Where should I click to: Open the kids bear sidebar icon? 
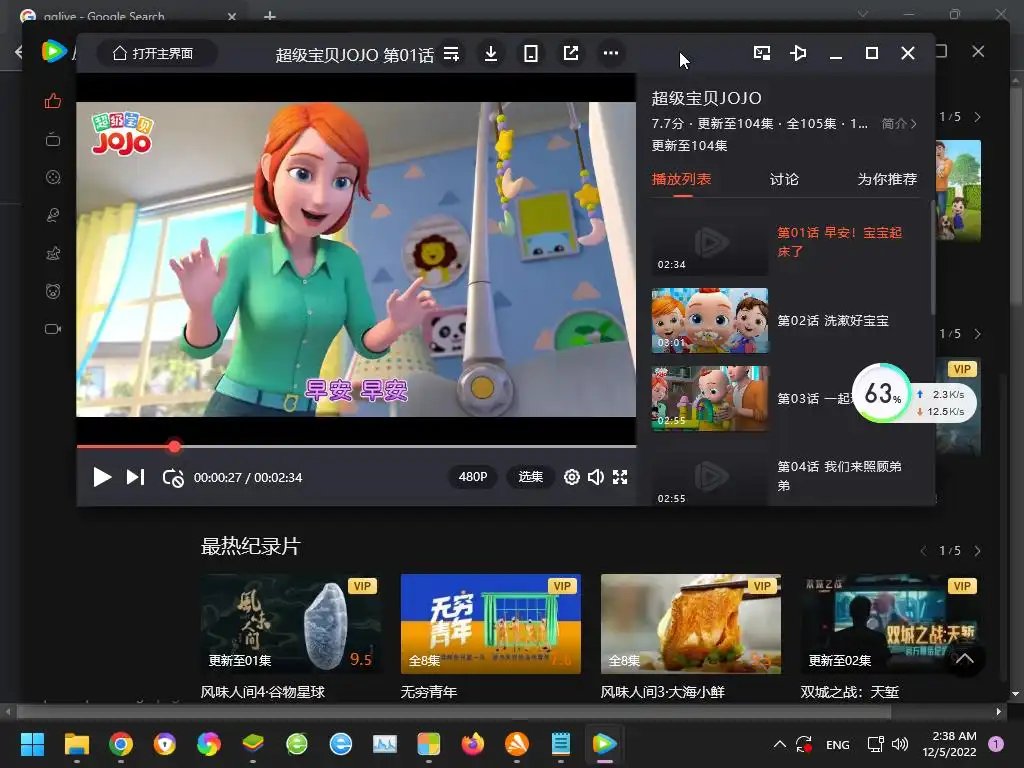(x=53, y=291)
